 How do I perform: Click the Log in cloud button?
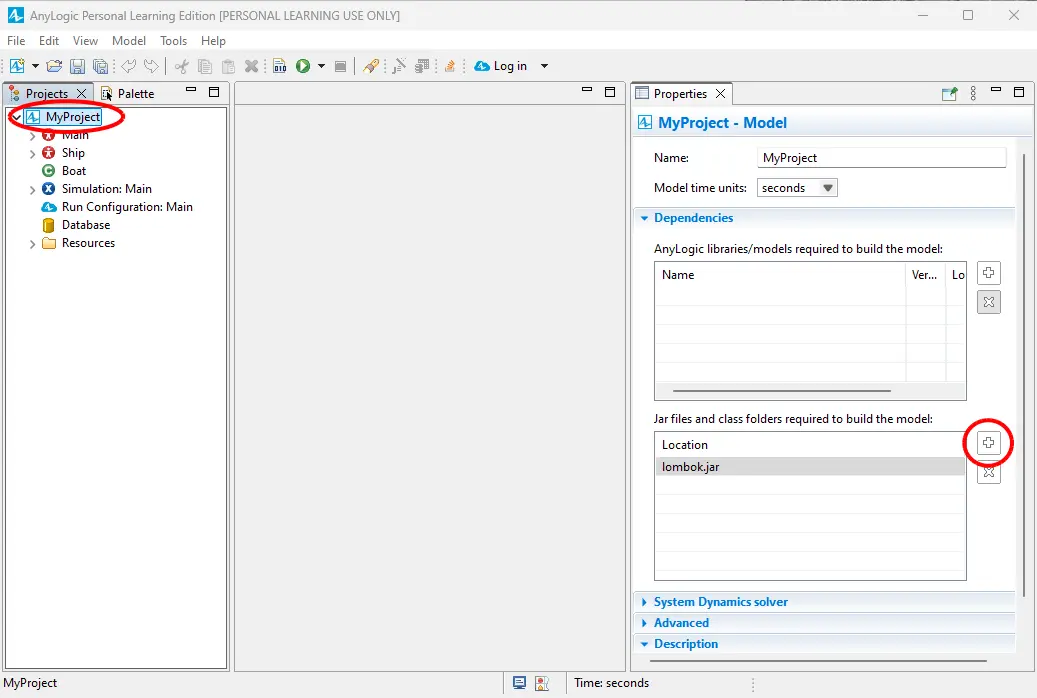pos(501,65)
